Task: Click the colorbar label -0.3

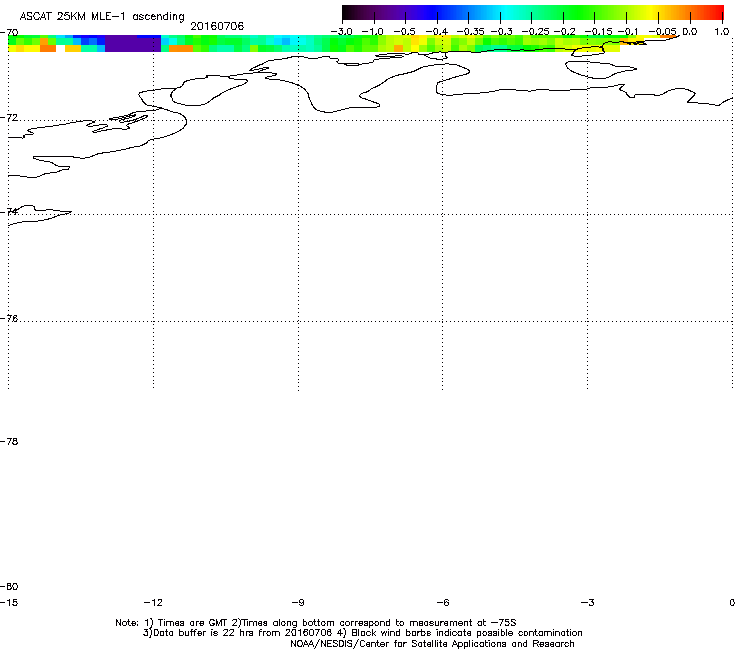Action: coord(502,32)
